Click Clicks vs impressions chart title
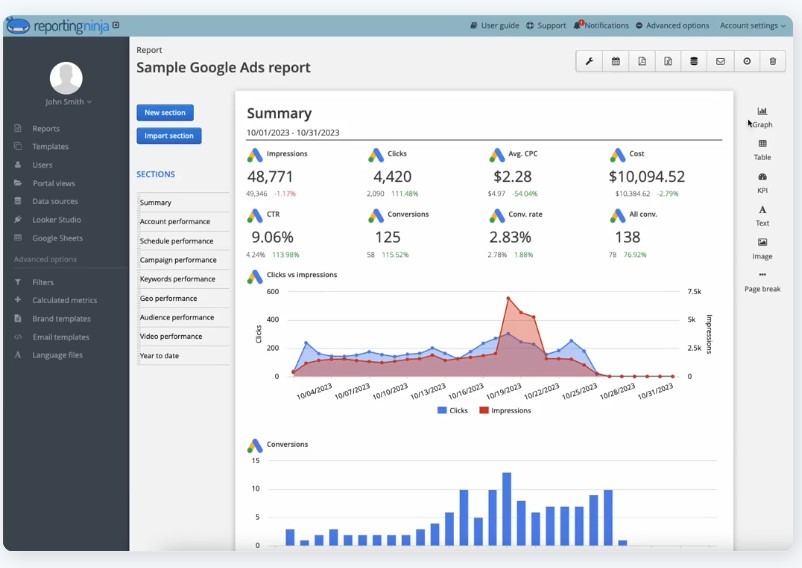802x568 pixels. tap(302, 275)
